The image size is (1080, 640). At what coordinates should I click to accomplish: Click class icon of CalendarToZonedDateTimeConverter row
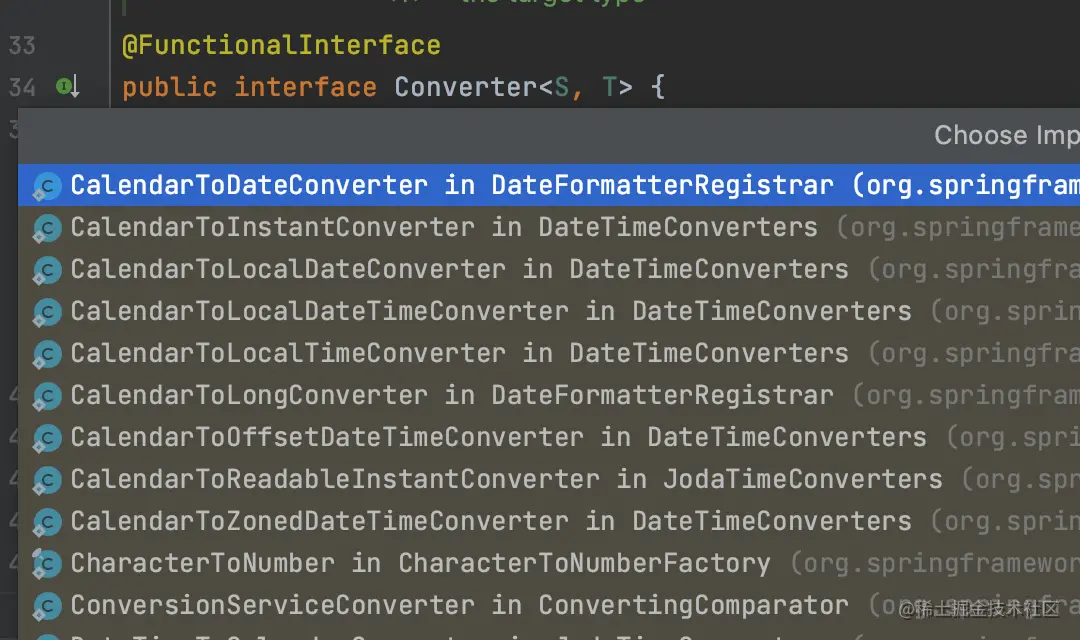(x=47, y=522)
